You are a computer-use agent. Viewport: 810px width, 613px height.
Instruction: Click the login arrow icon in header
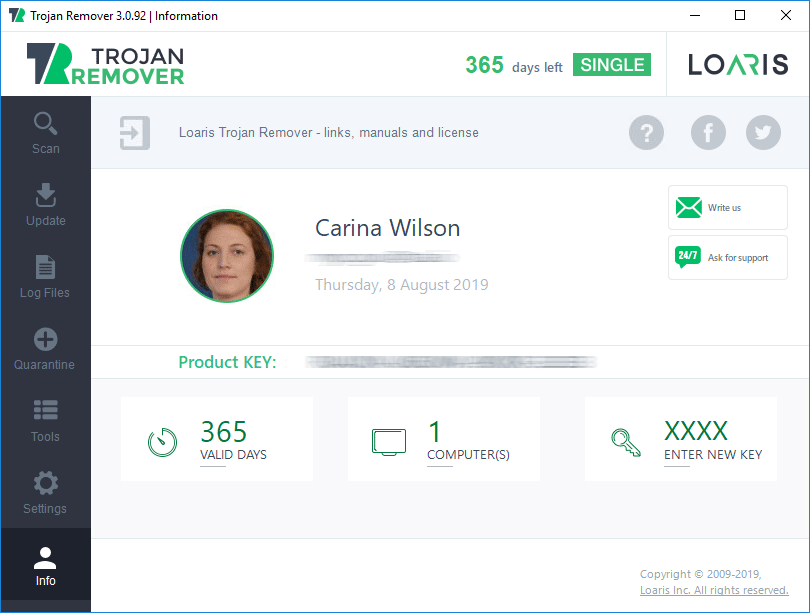[x=135, y=133]
